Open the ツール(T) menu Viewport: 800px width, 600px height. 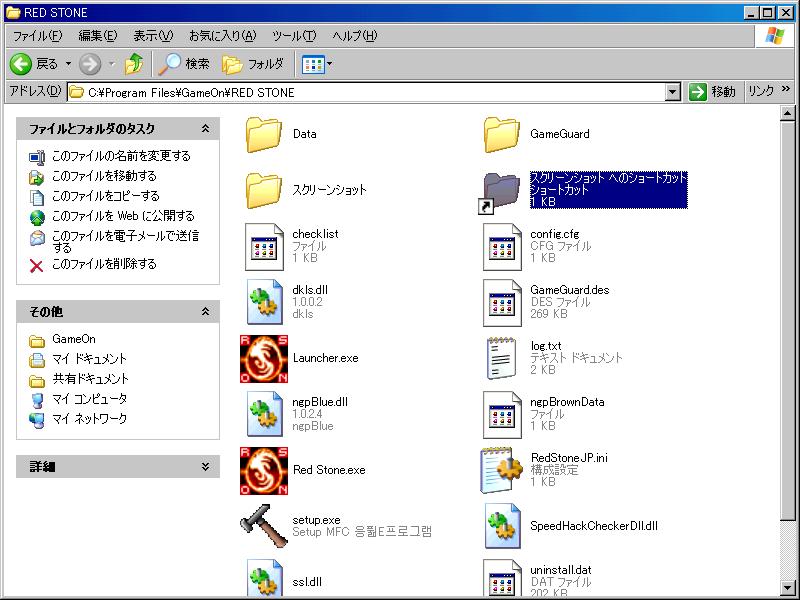click(x=294, y=36)
